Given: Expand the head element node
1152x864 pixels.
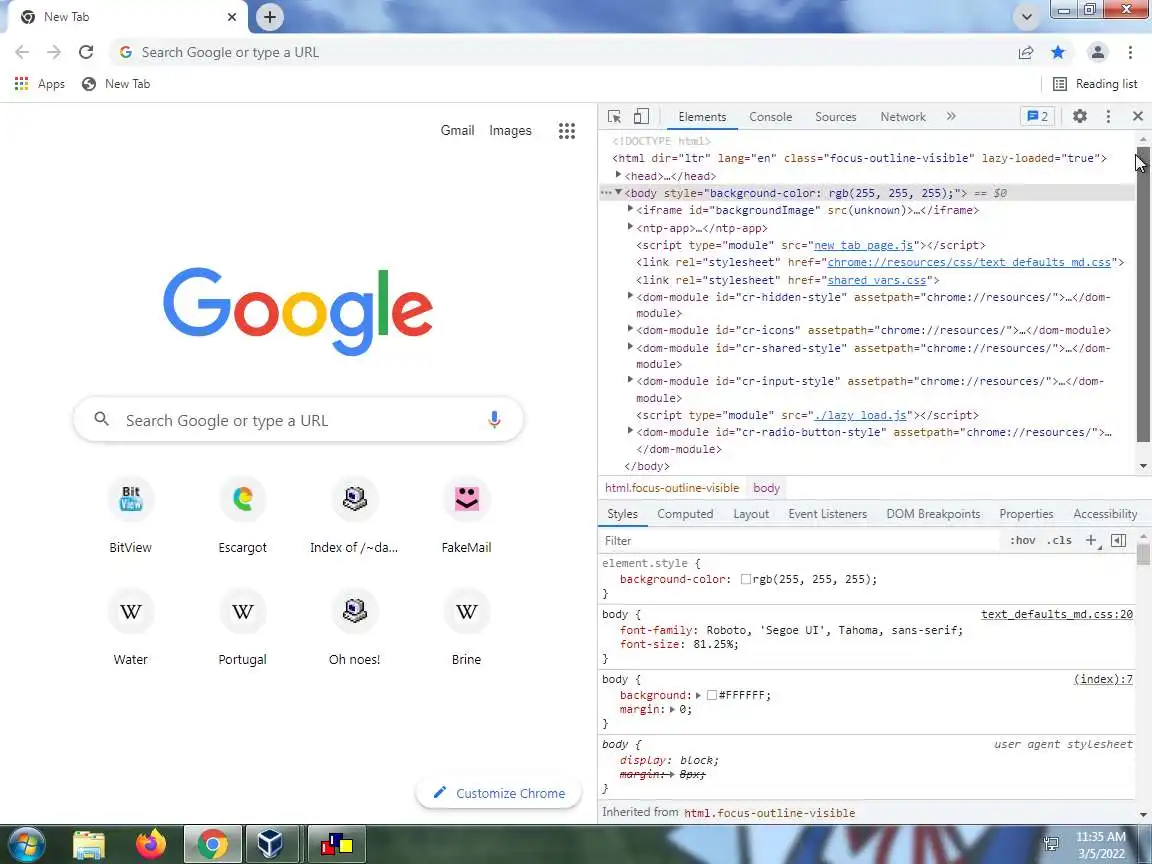Looking at the screenshot, I should 619,175.
